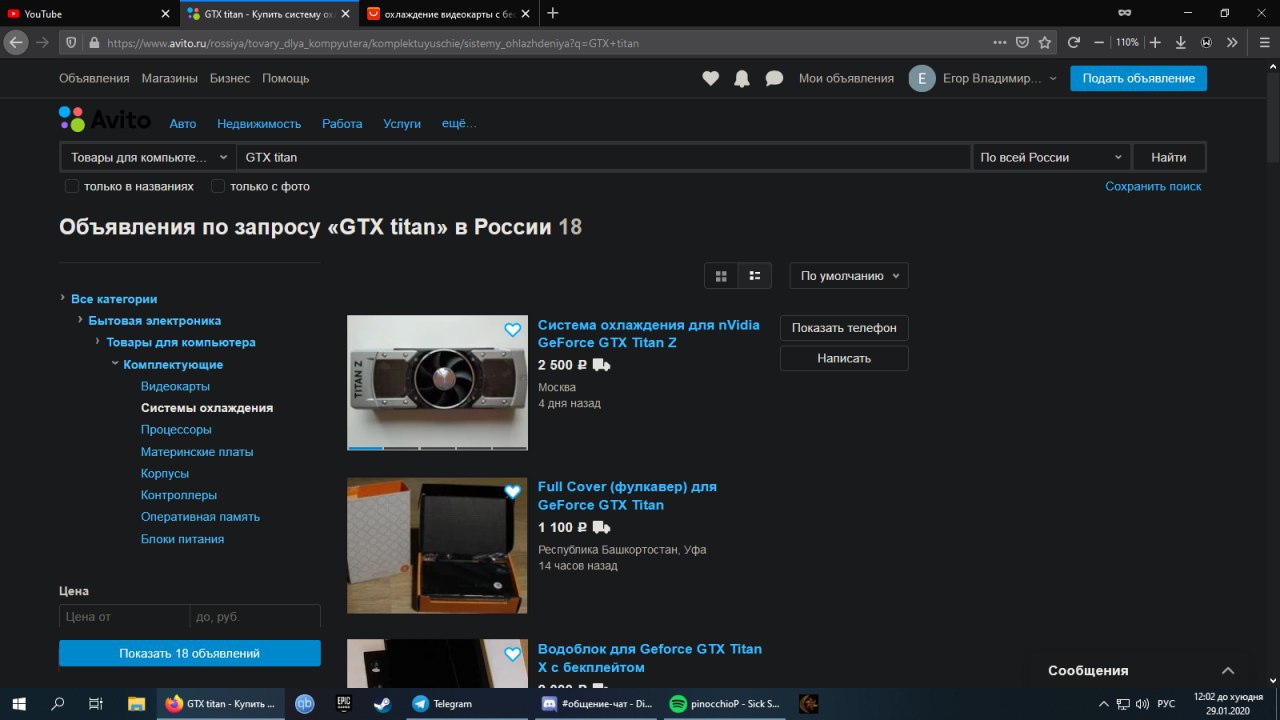Click 'Подать объявление' button

1138,79
